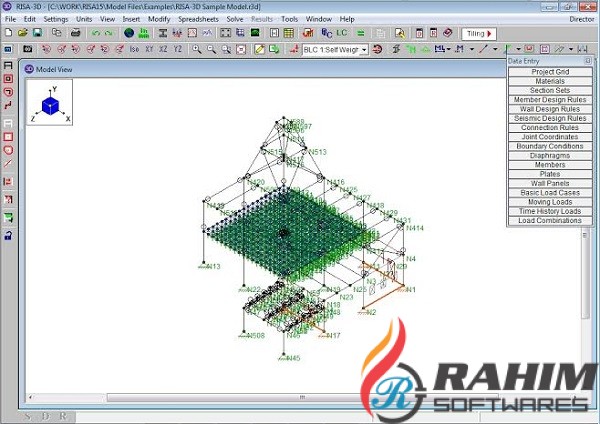This screenshot has width=600, height=424.
Task: Open the Units menu
Action: click(84, 19)
